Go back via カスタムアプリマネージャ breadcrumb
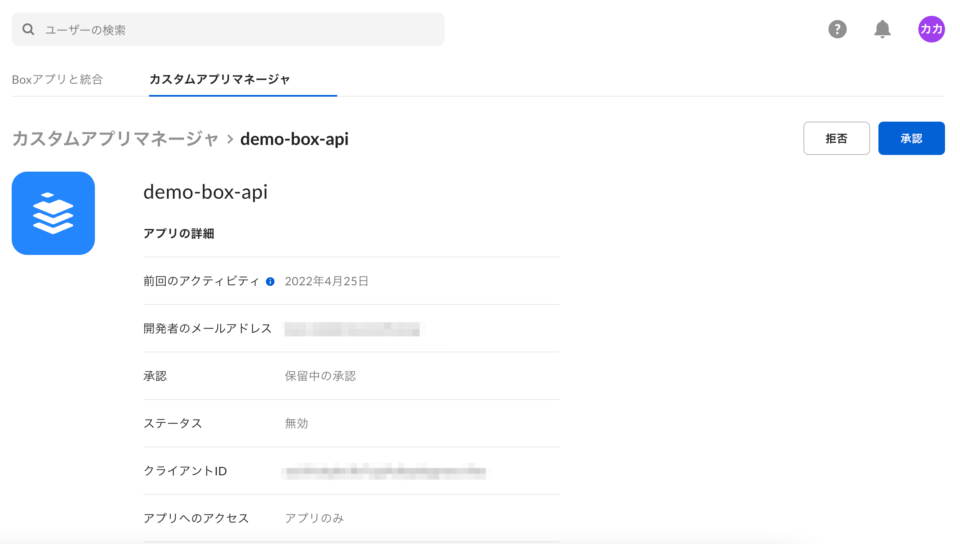 tap(115, 139)
